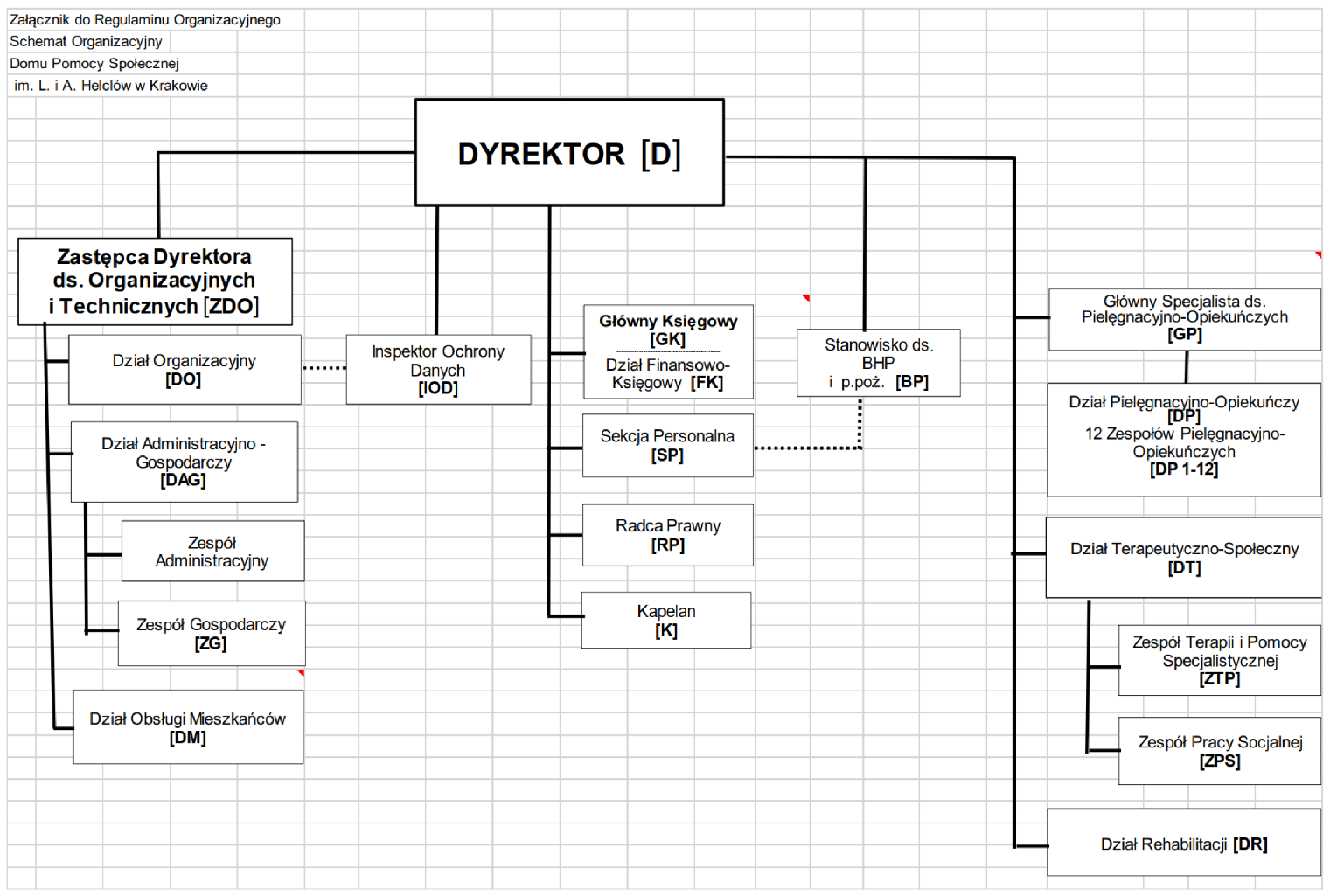Select the 'Schemat Organizacyjny' text cell
This screenshot has height=896, width=1330.
tap(86, 41)
